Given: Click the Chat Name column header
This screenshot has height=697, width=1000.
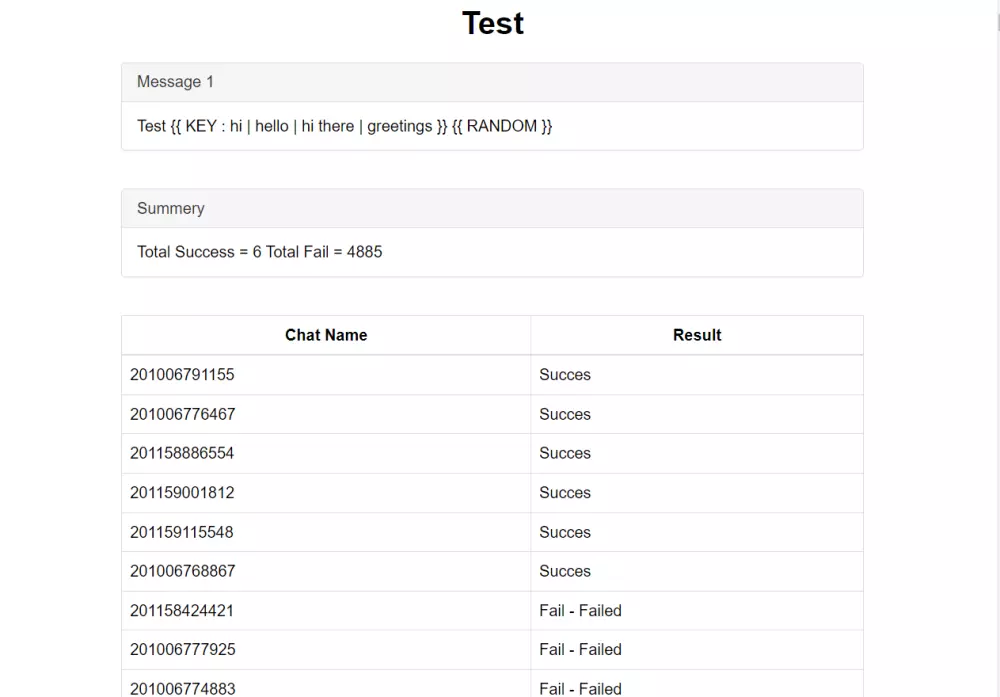Looking at the screenshot, I should coord(326,335).
